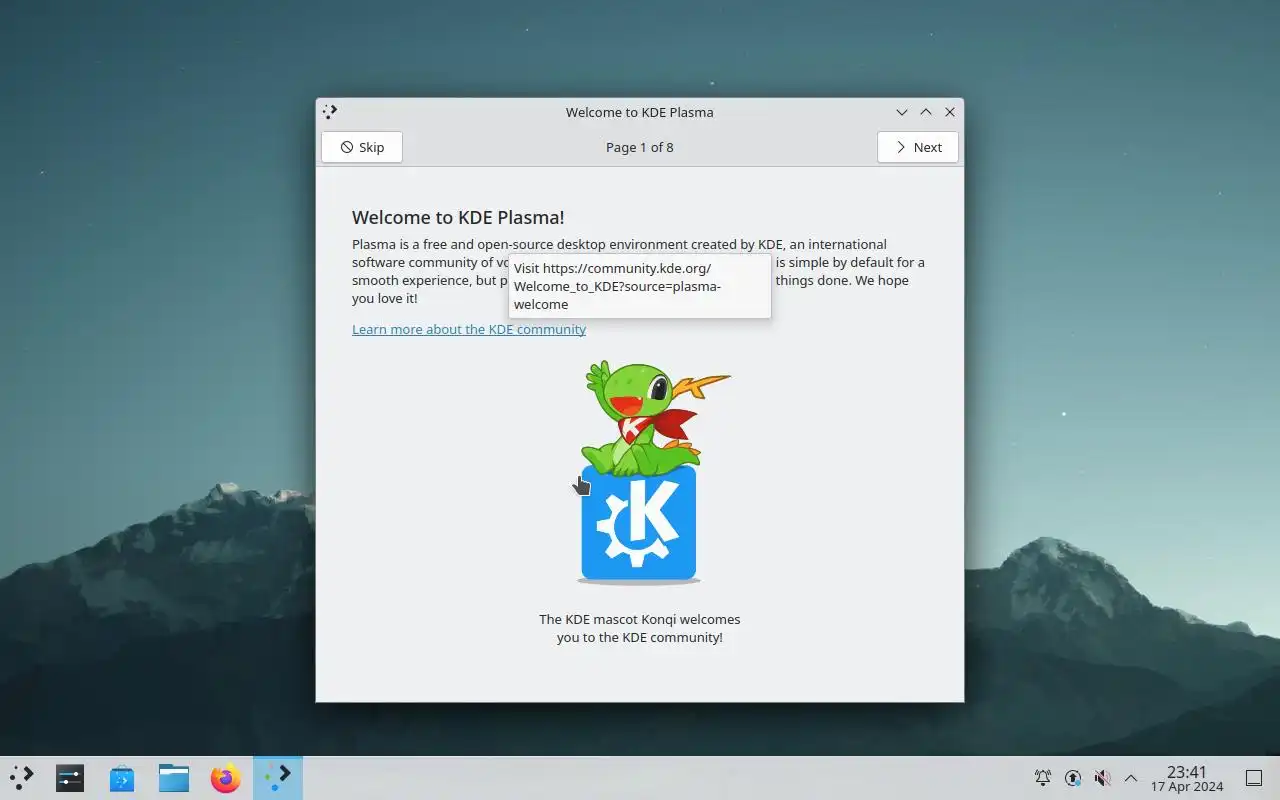Click the Page 1 of 8 indicator
The height and width of the screenshot is (800, 1280).
point(640,147)
